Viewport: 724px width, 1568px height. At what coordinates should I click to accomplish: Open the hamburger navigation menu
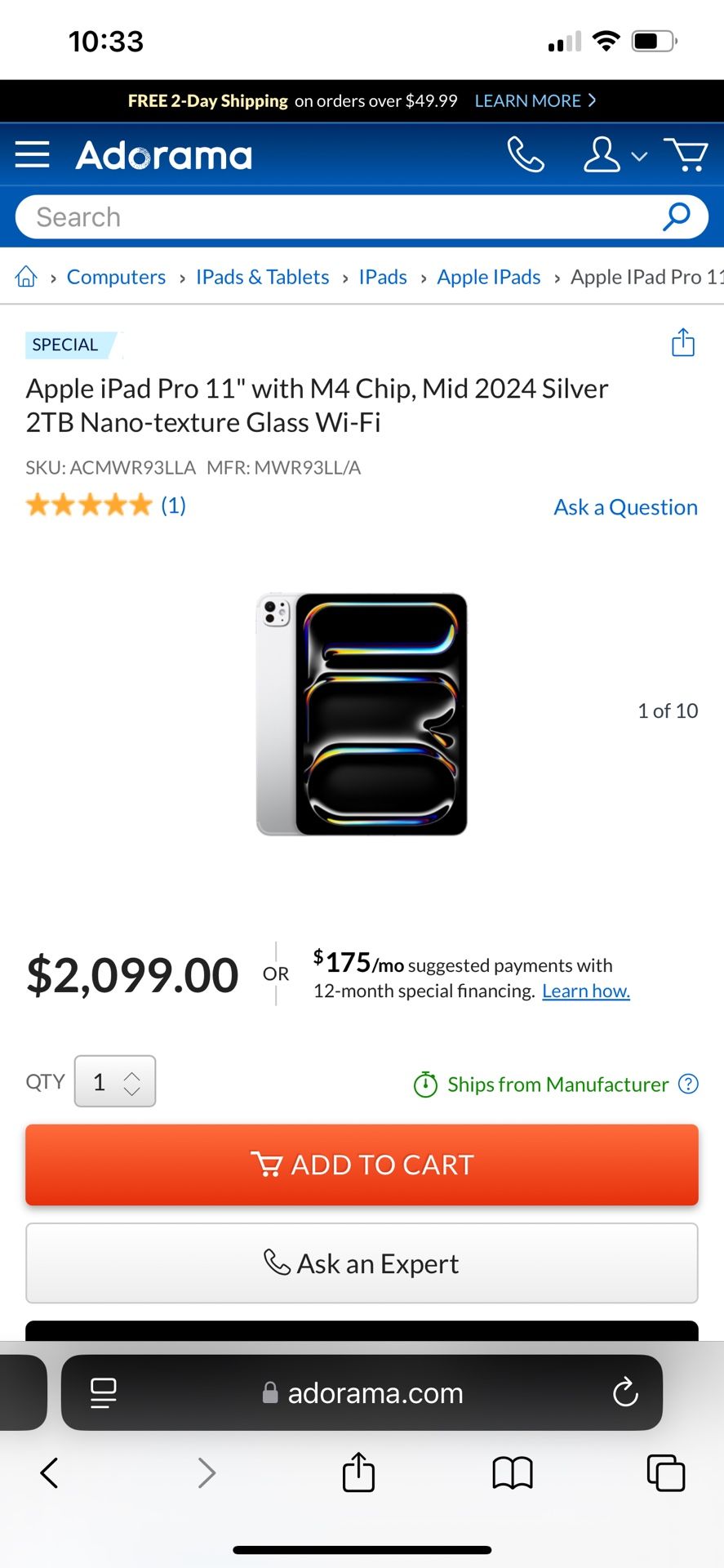[33, 154]
